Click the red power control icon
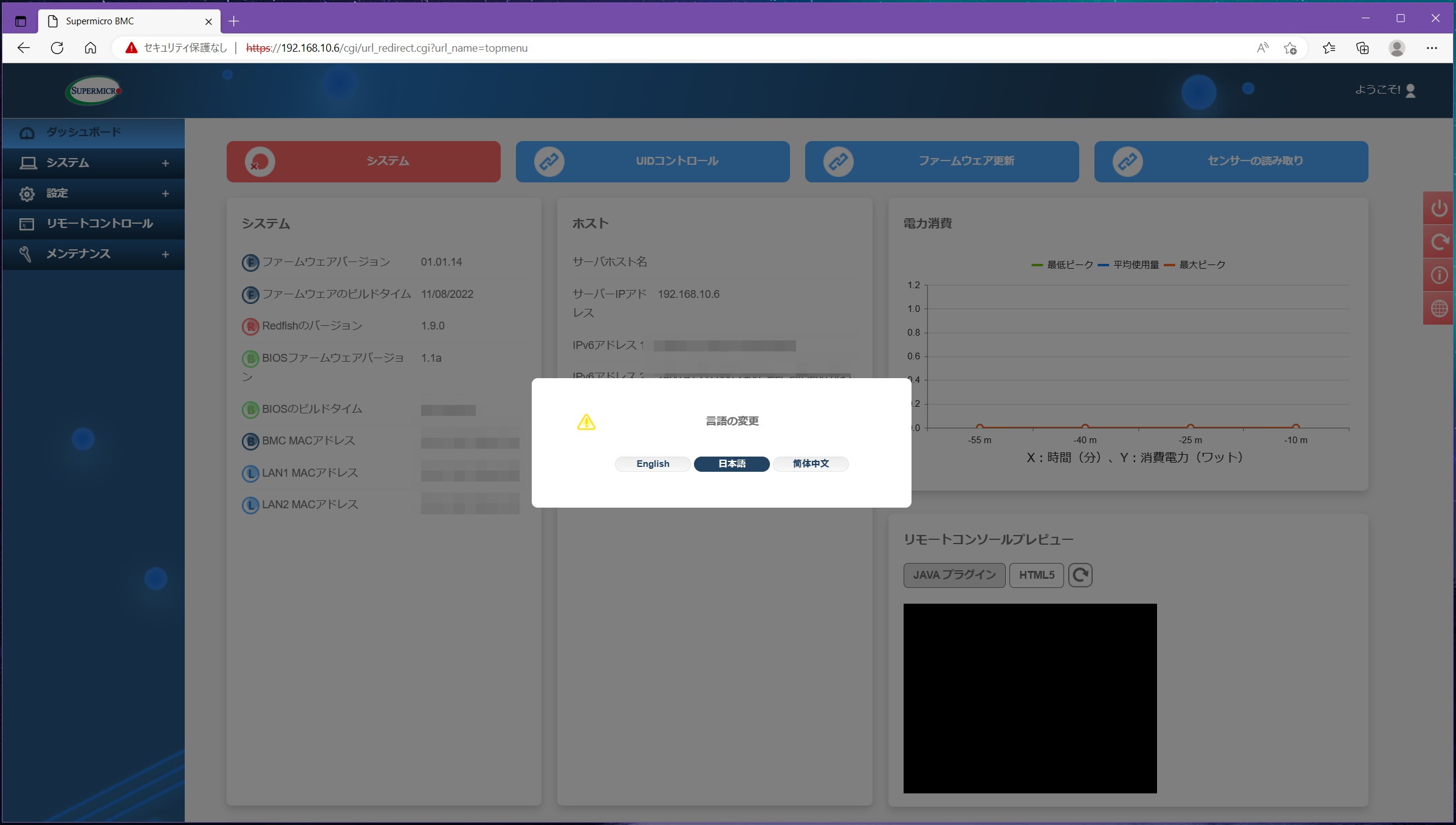 (x=1438, y=209)
